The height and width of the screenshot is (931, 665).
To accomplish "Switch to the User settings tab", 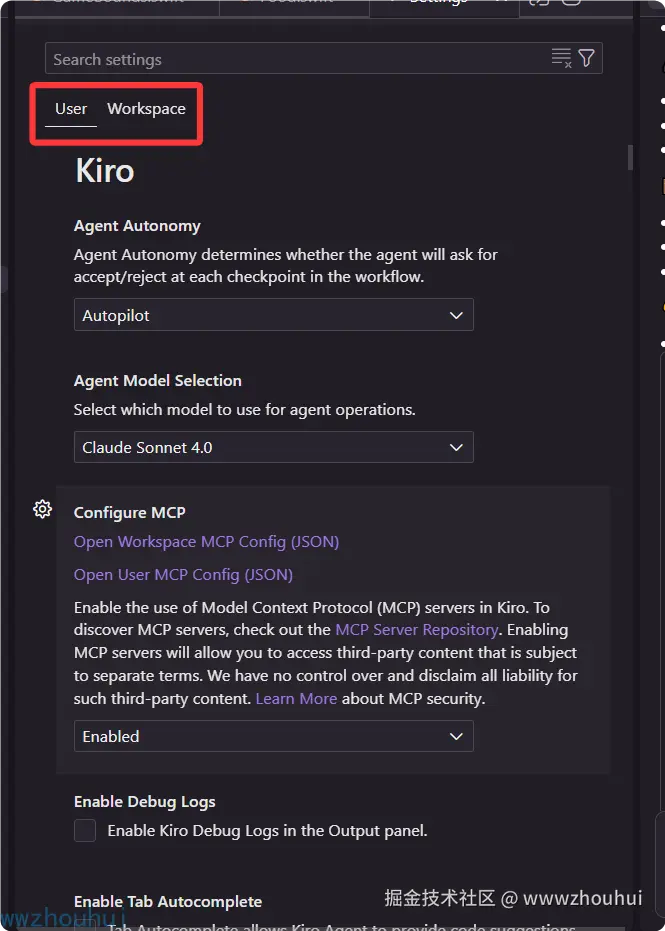I will click(x=71, y=109).
